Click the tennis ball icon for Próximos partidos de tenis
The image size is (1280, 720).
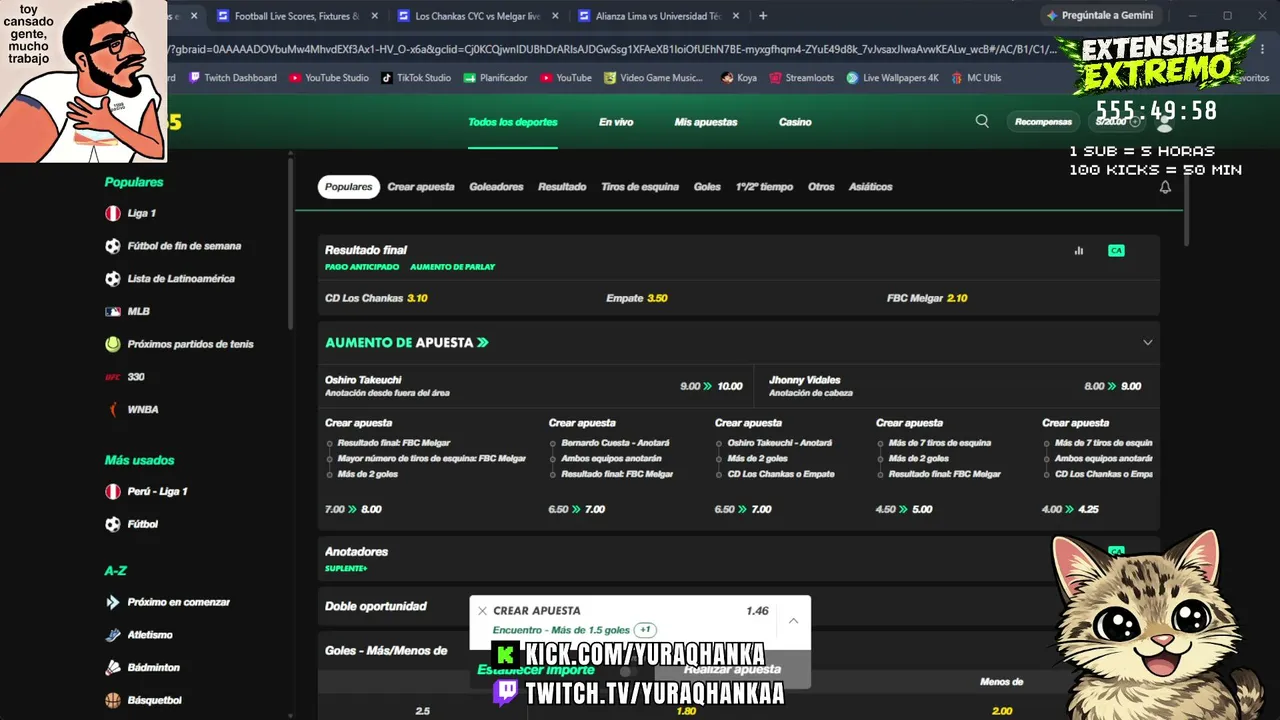coord(113,344)
